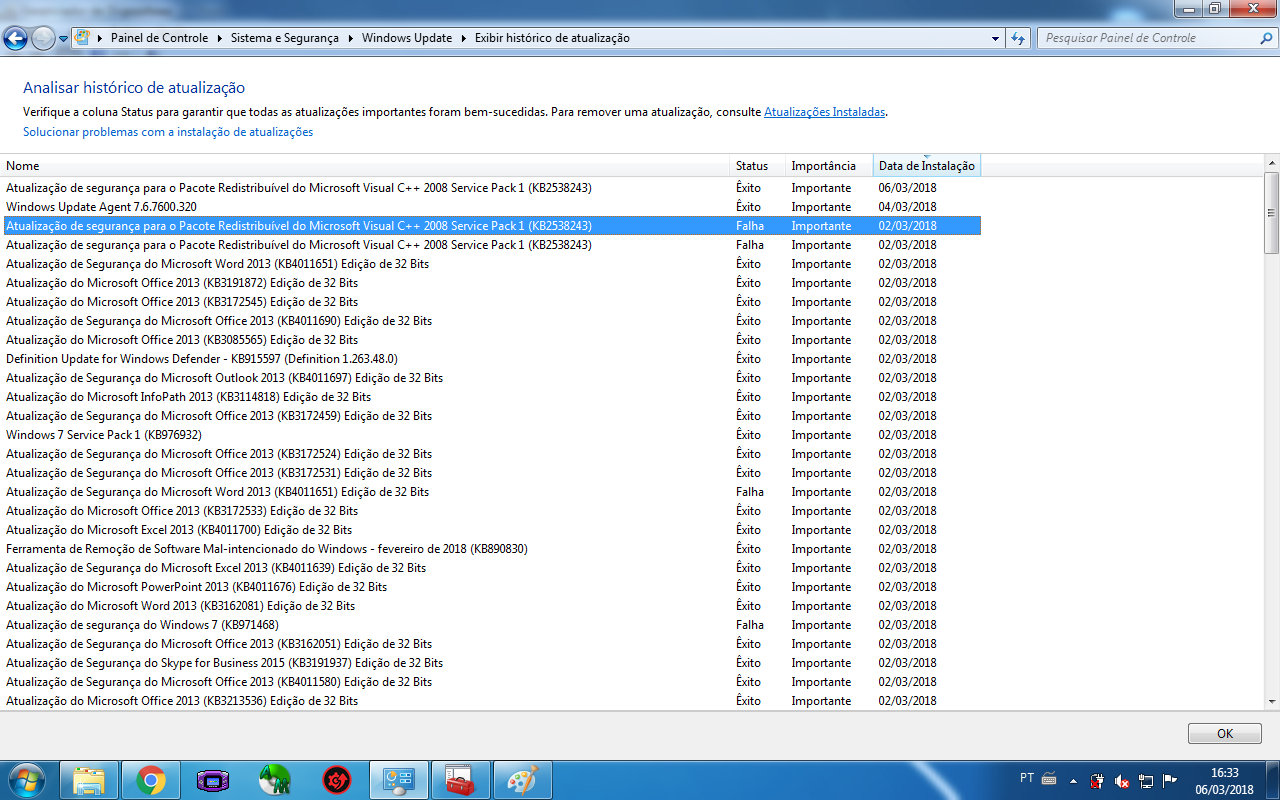Click the Show desktop strip
The height and width of the screenshot is (800, 1280).
pyautogui.click(x=1273, y=781)
